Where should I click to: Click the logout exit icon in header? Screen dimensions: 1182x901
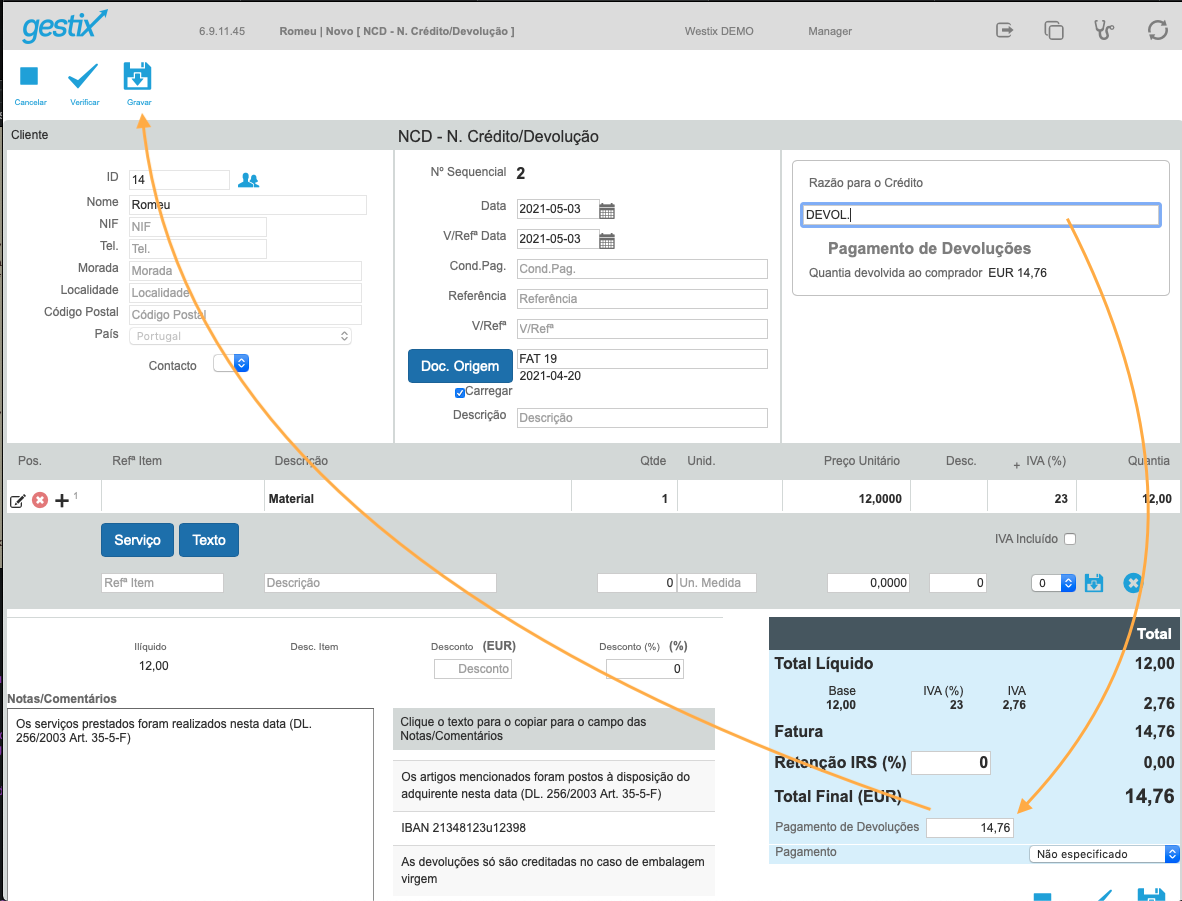tap(1004, 30)
